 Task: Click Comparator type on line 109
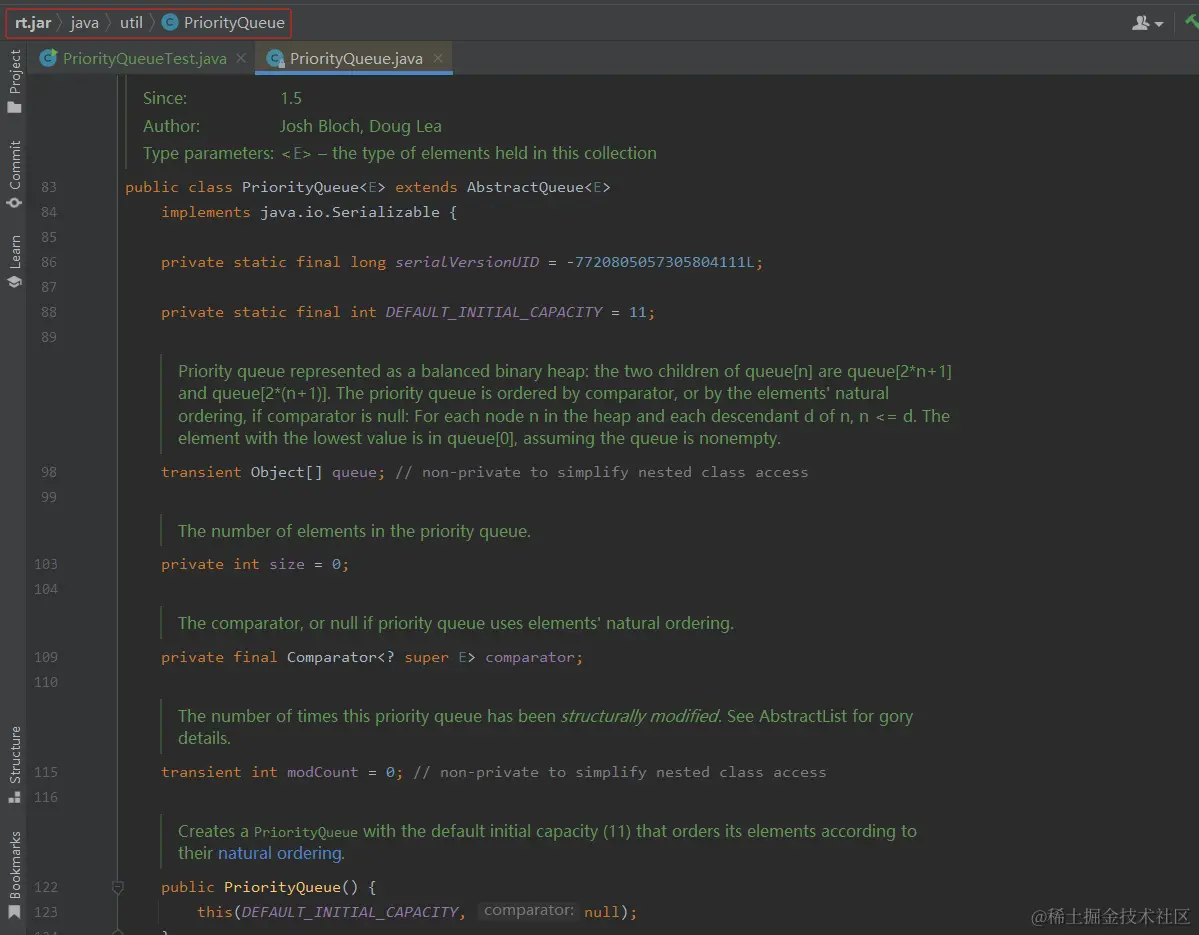[x=332, y=657]
